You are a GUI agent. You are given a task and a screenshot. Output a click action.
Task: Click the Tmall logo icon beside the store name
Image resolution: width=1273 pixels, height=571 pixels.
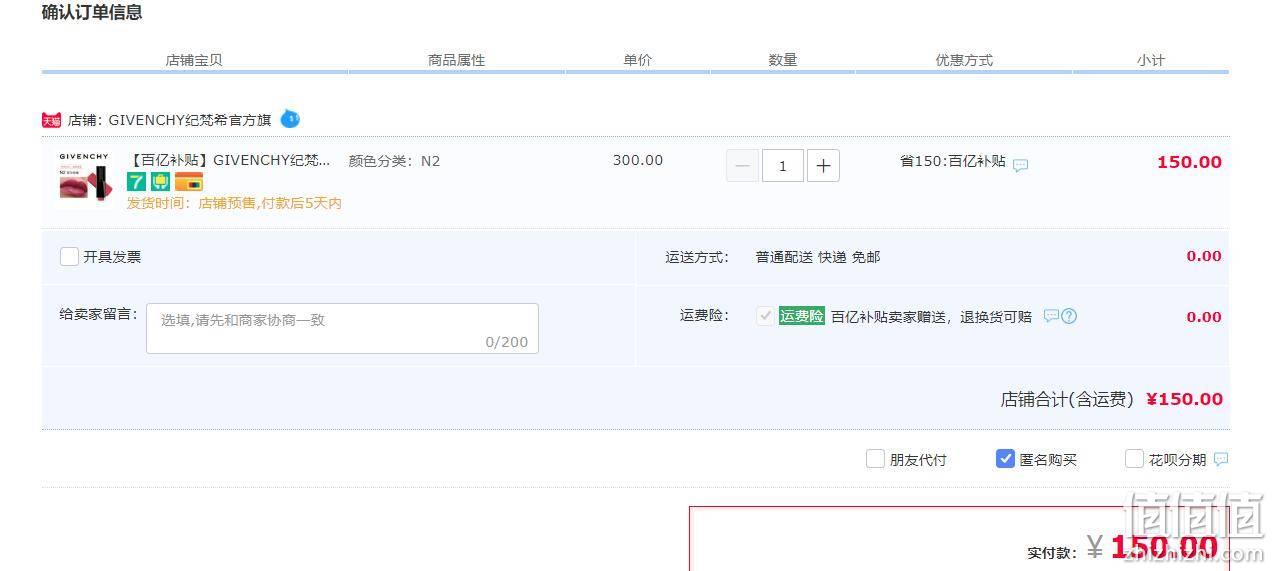[x=51, y=120]
